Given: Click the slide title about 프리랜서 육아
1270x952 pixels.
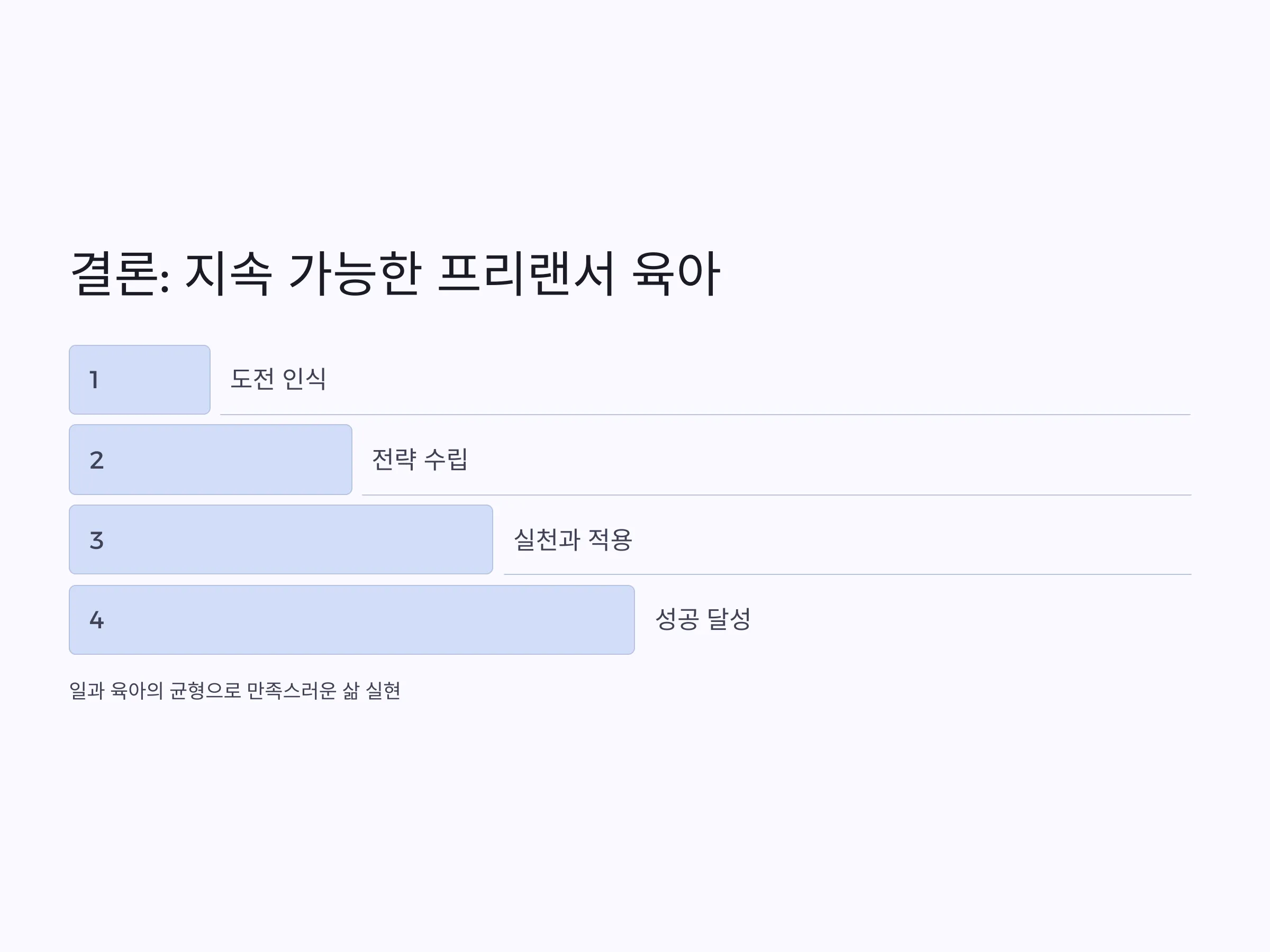Looking at the screenshot, I should pyautogui.click(x=395, y=274).
